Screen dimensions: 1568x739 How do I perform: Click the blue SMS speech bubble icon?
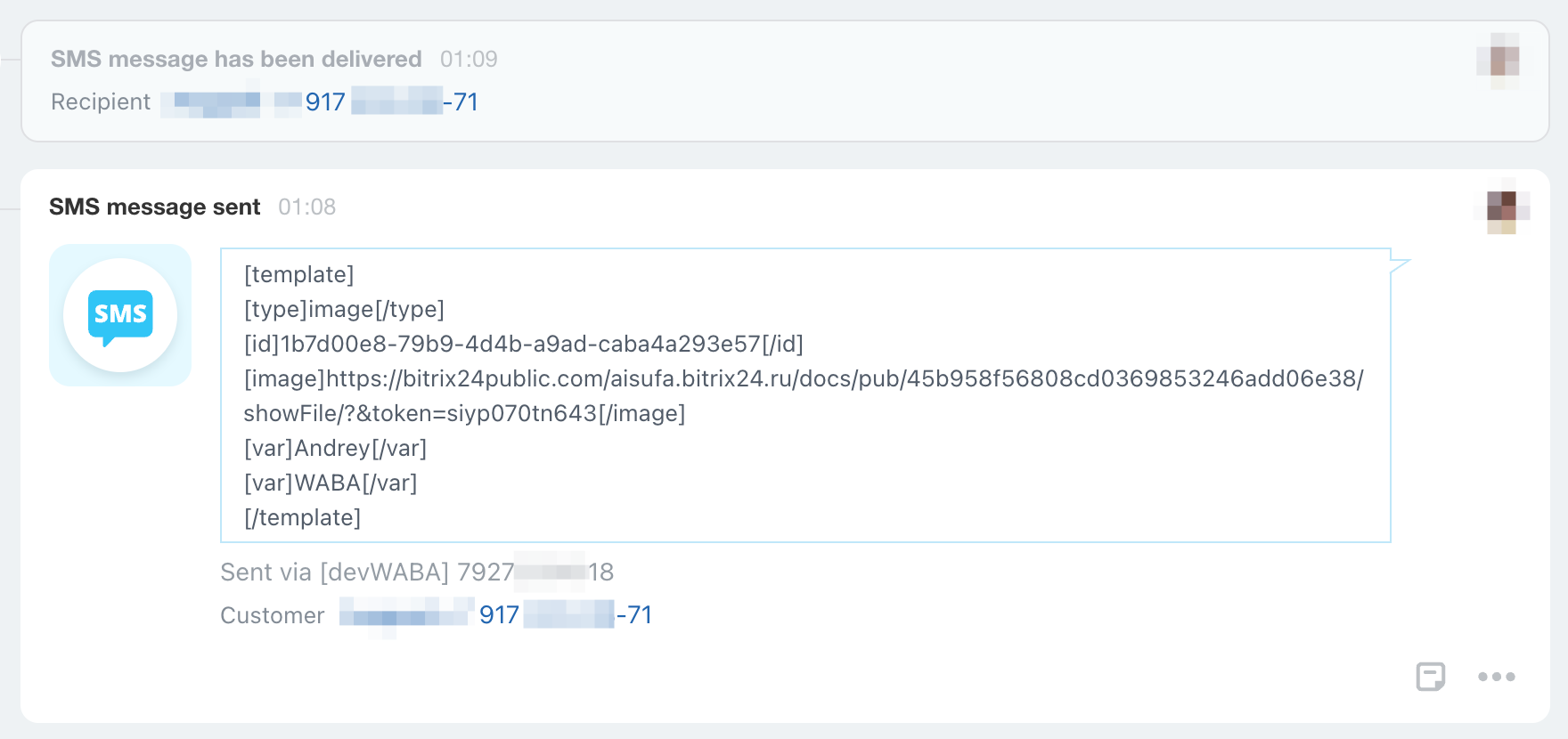120,315
